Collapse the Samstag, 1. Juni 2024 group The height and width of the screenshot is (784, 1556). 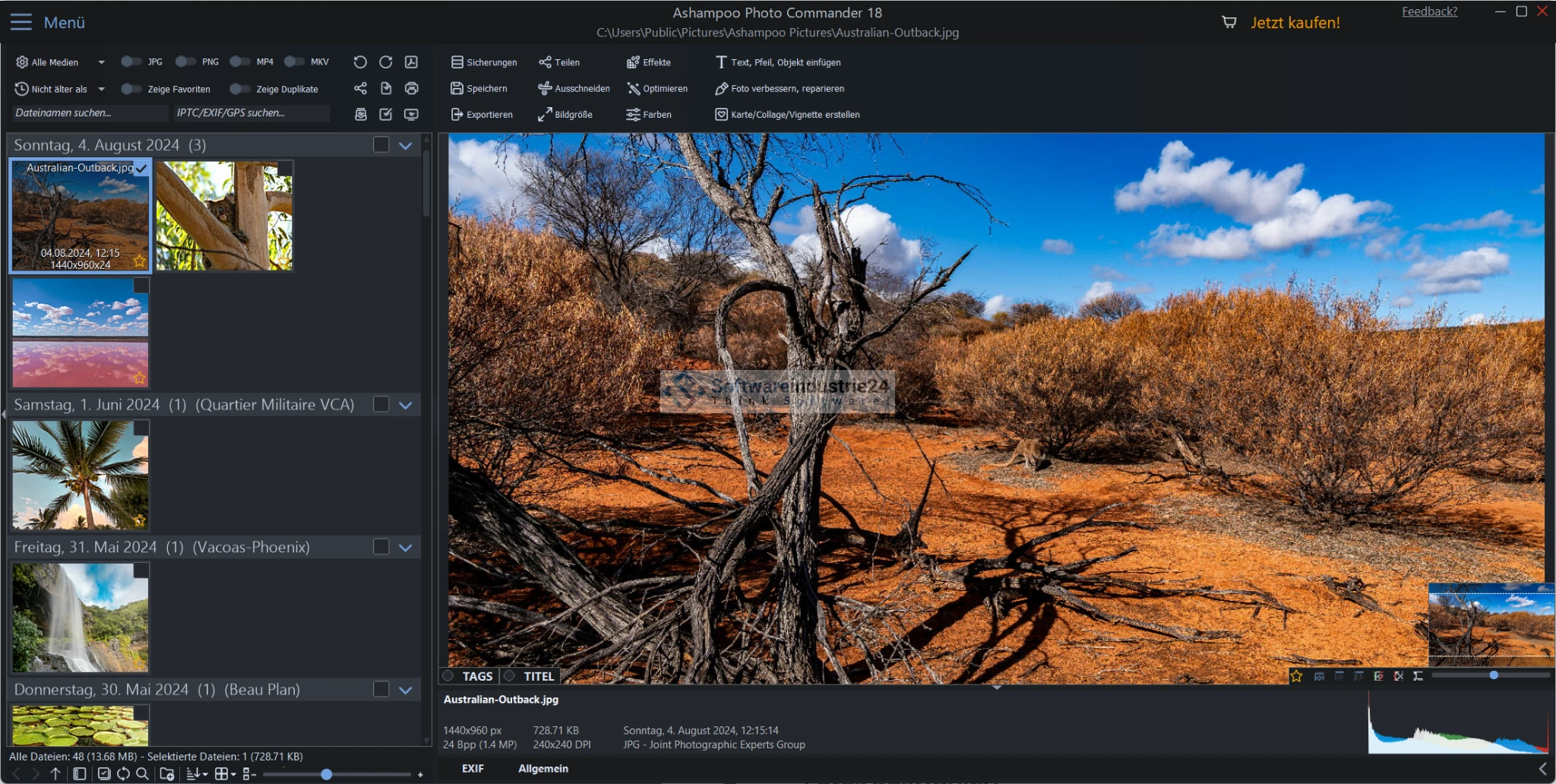point(406,405)
